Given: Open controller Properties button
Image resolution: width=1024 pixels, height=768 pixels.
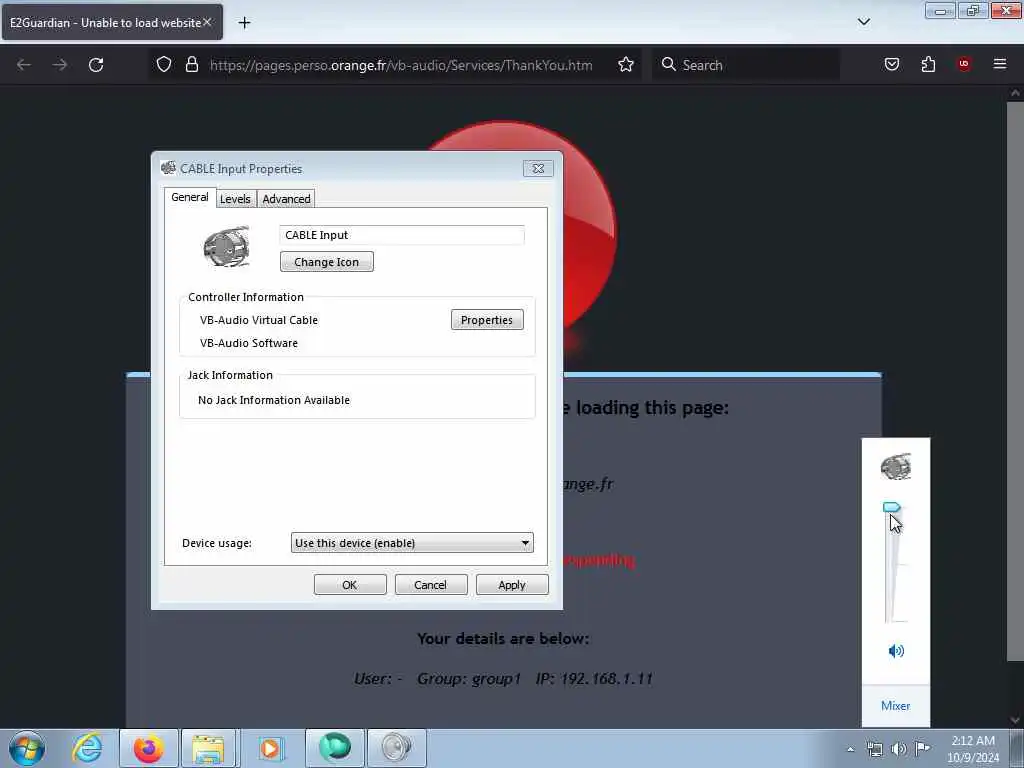Looking at the screenshot, I should (487, 320).
